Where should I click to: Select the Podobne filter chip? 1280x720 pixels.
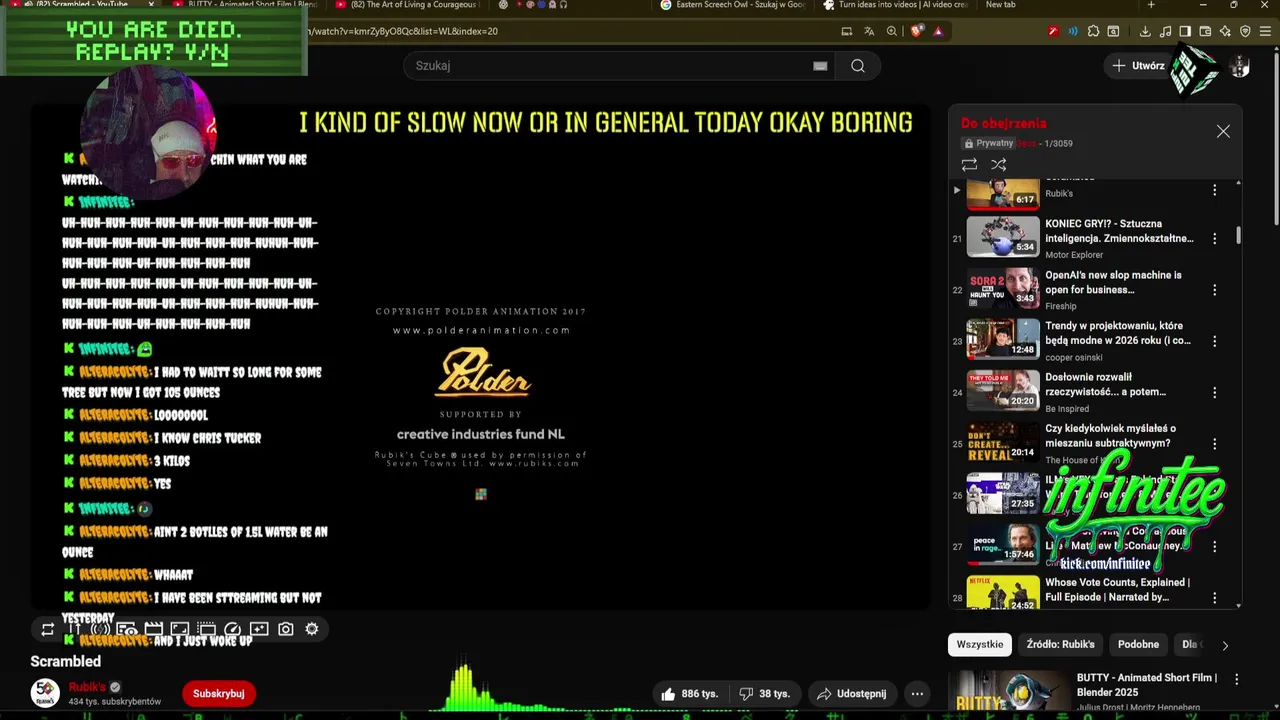pos(1138,645)
